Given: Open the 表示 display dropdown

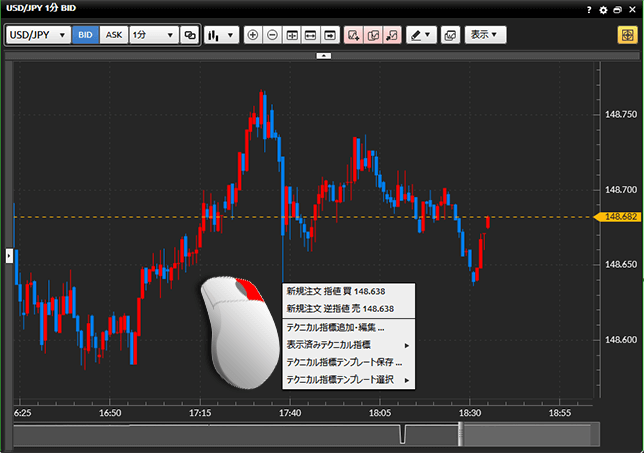Looking at the screenshot, I should pyautogui.click(x=485, y=35).
